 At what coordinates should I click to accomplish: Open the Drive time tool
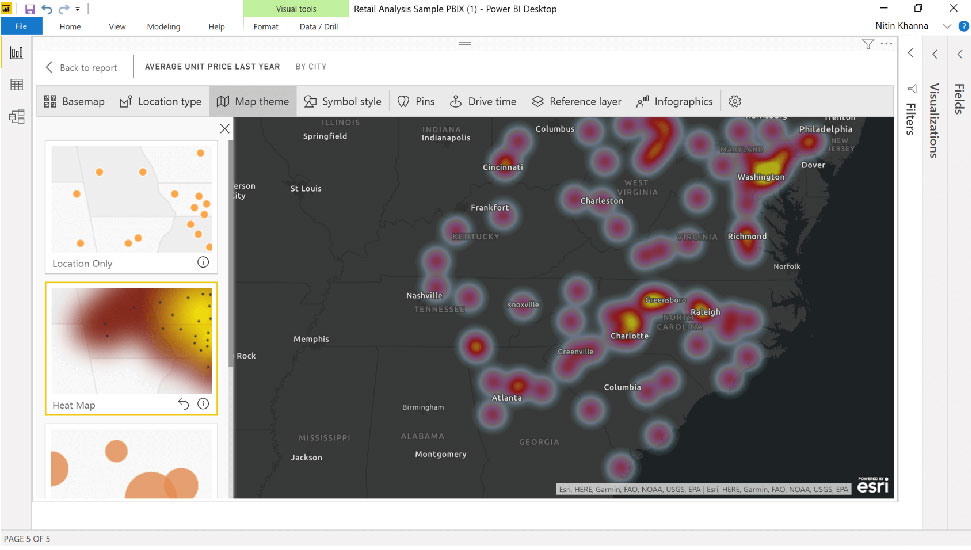(x=483, y=101)
